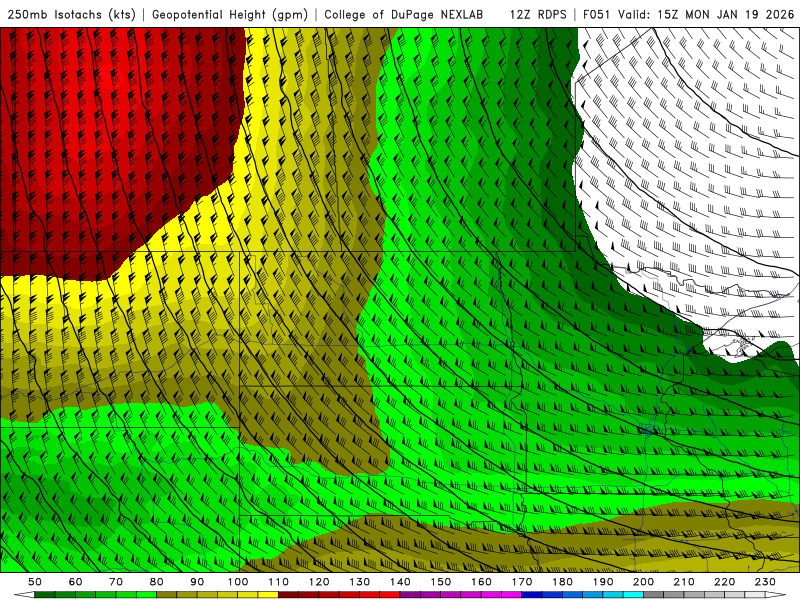This screenshot has height=600, width=800.
Task: Click the legend value 110
Action: pyautogui.click(x=279, y=582)
